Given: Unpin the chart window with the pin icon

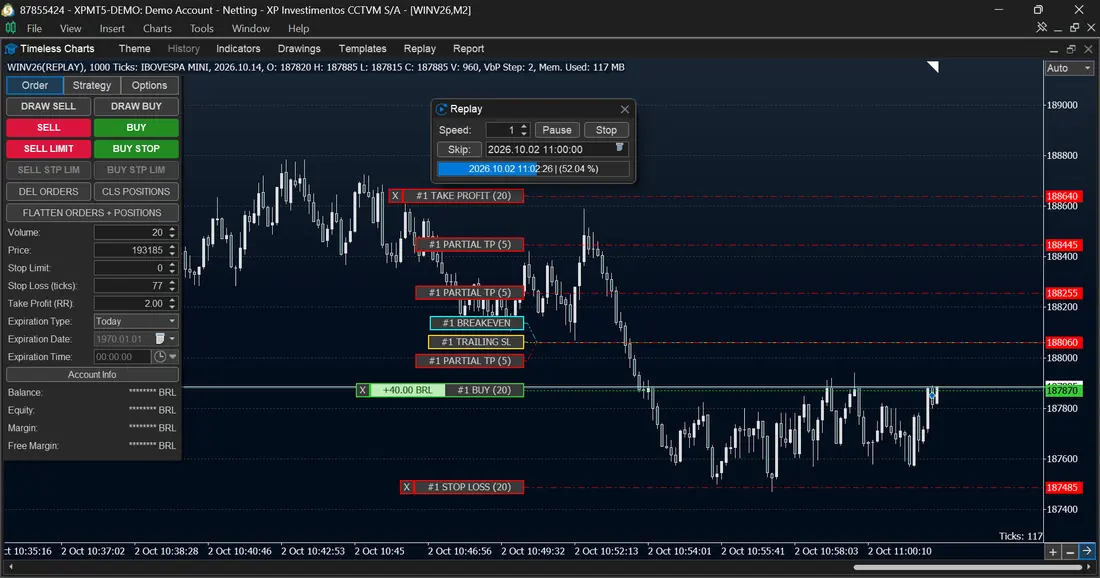Looking at the screenshot, I should pos(1042,27).
